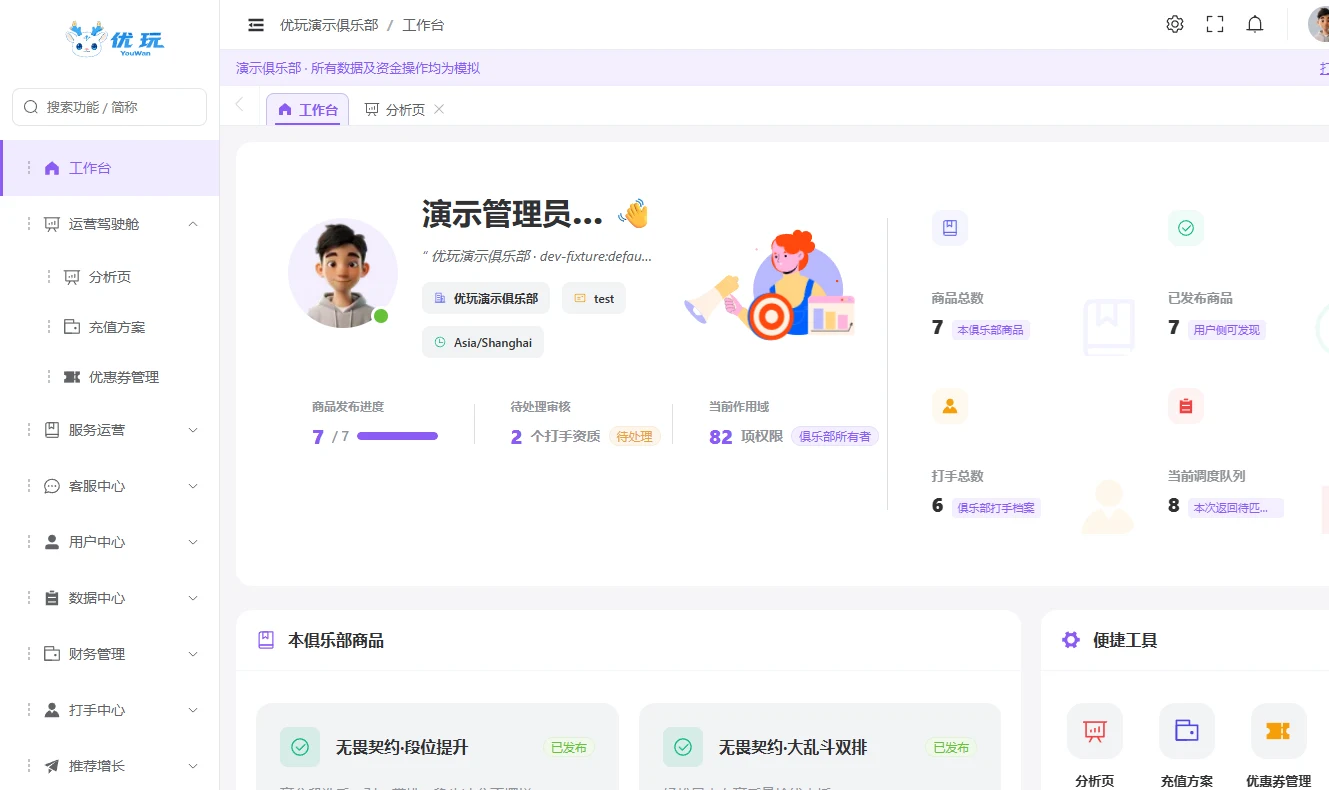The width and height of the screenshot is (1329, 790).
Task: Click the 已发布商品 checkmark icon
Action: click(1186, 228)
